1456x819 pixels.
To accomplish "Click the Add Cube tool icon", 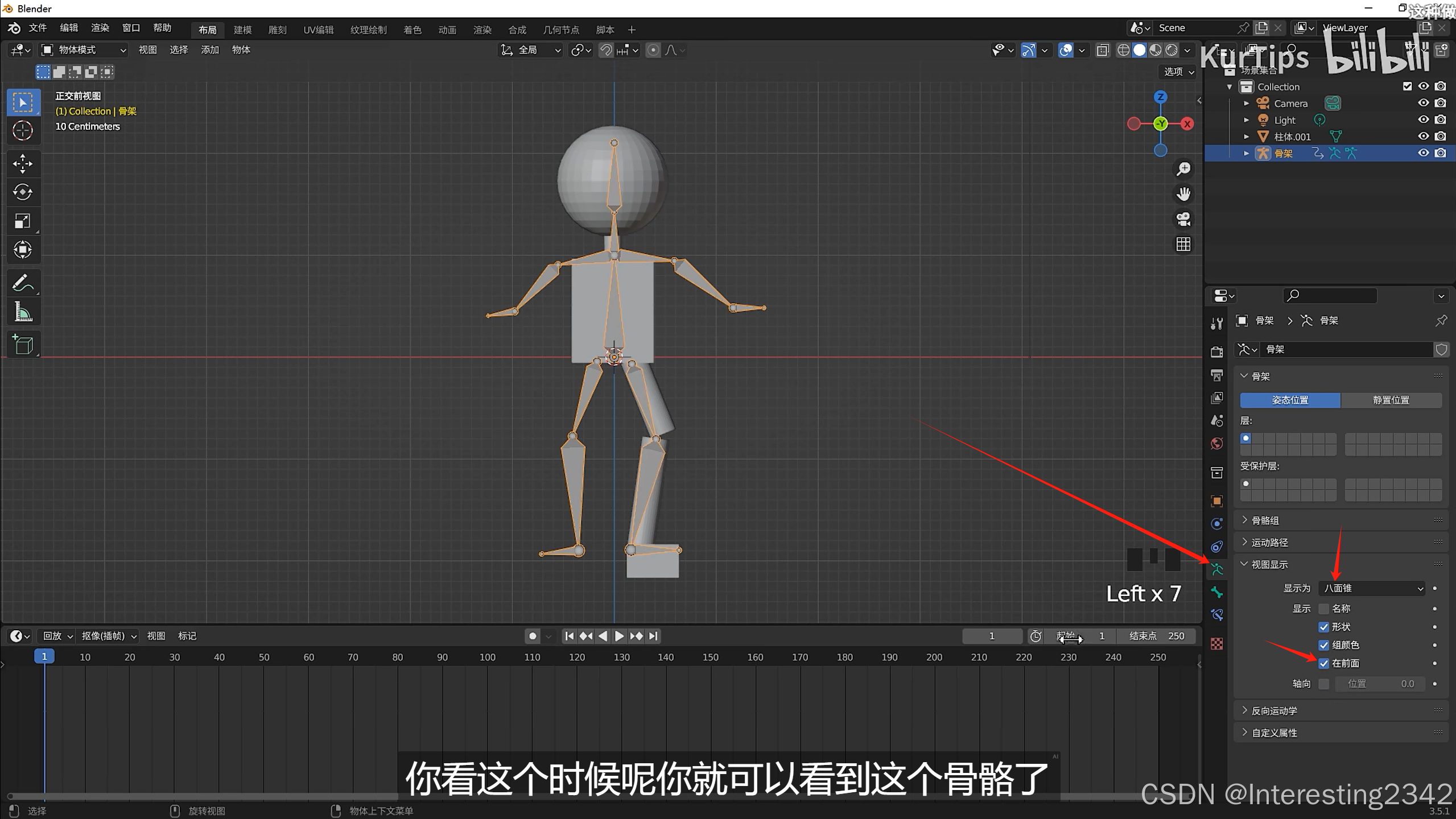I will pos(23,345).
